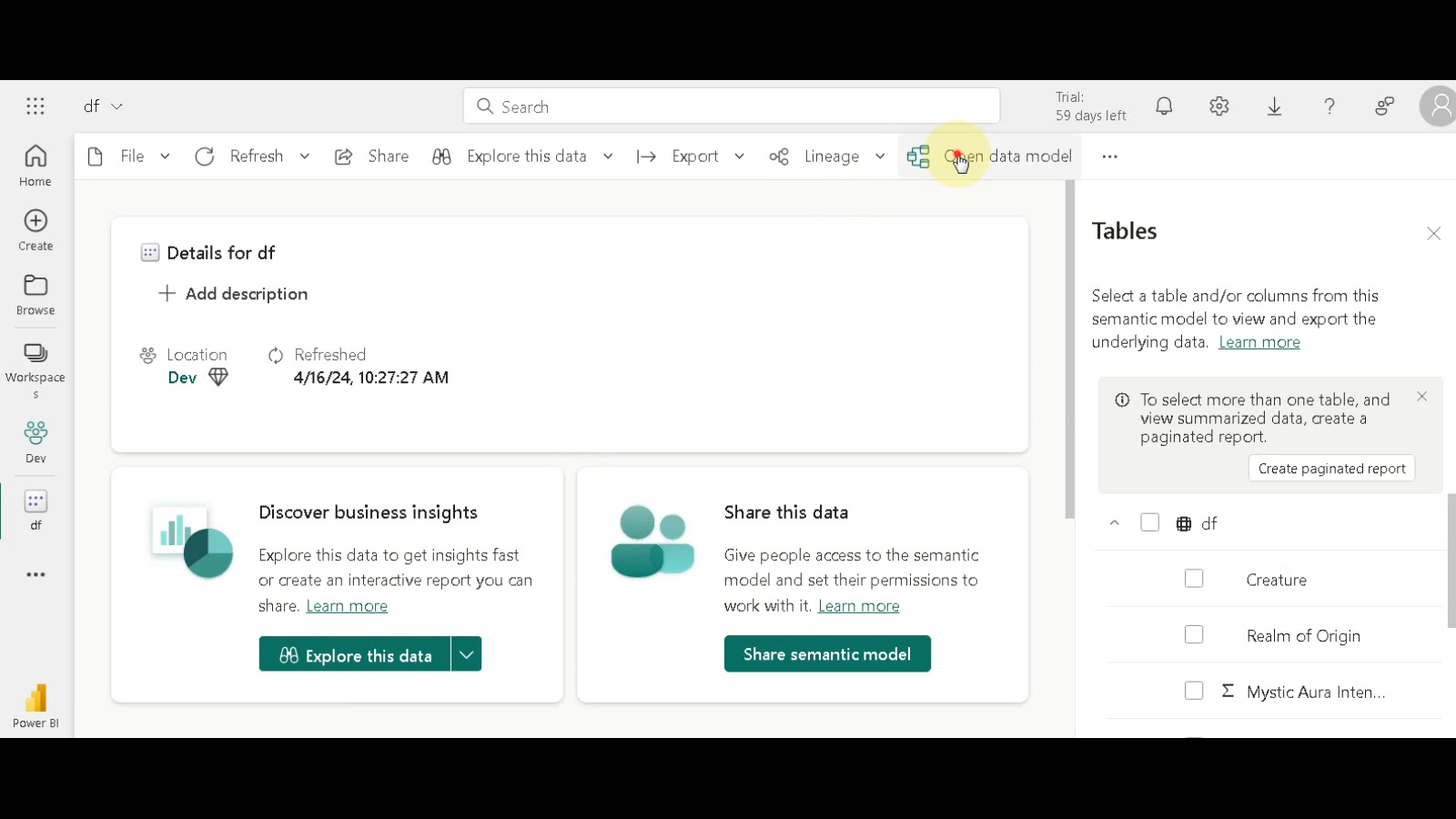Open Browse from the left sidebar
Screen dimensions: 1456x819
[35, 293]
